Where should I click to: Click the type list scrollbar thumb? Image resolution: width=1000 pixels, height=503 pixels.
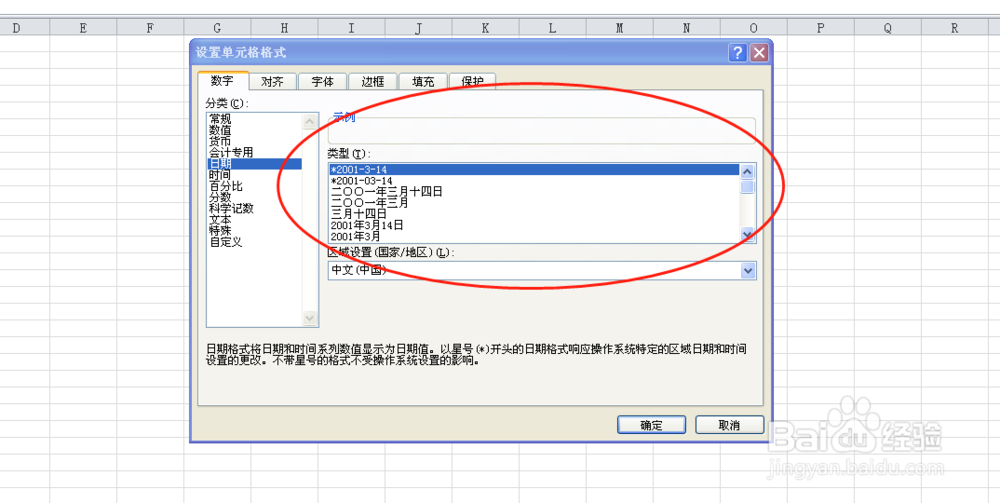[x=747, y=186]
